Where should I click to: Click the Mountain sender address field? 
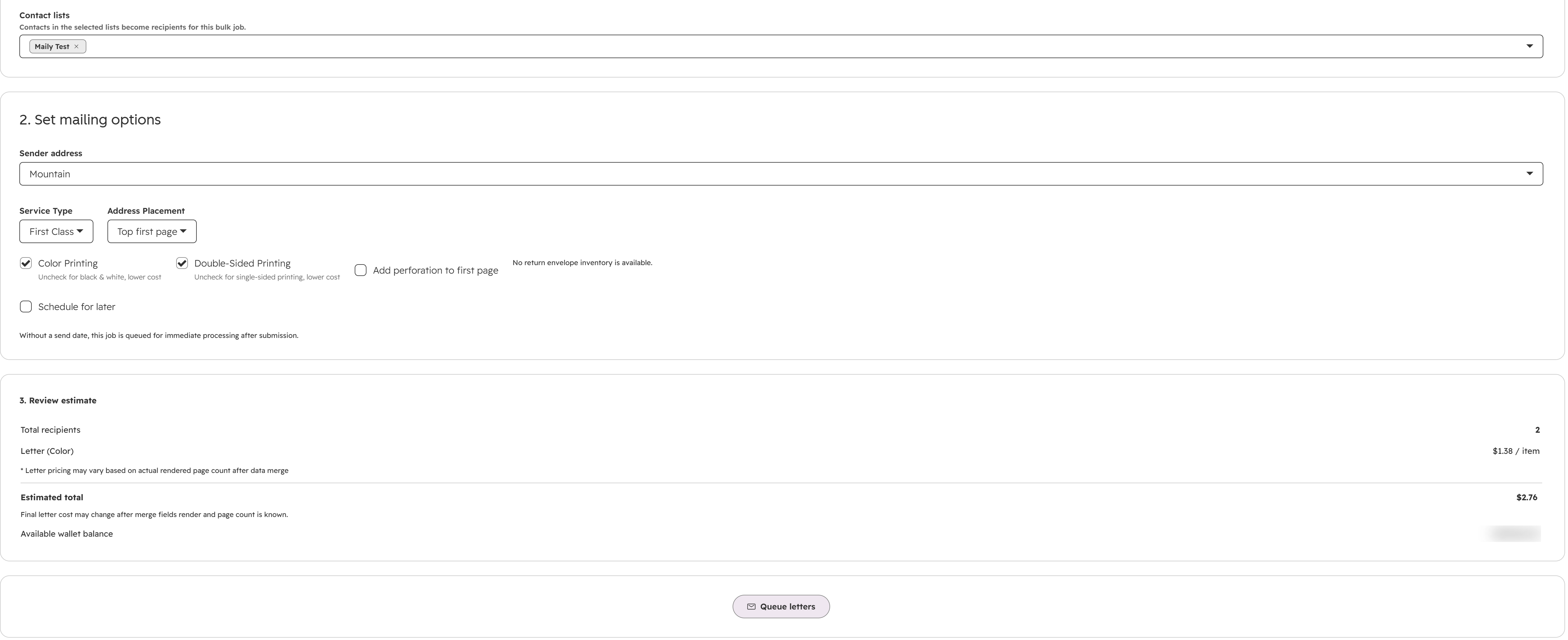coord(781,174)
